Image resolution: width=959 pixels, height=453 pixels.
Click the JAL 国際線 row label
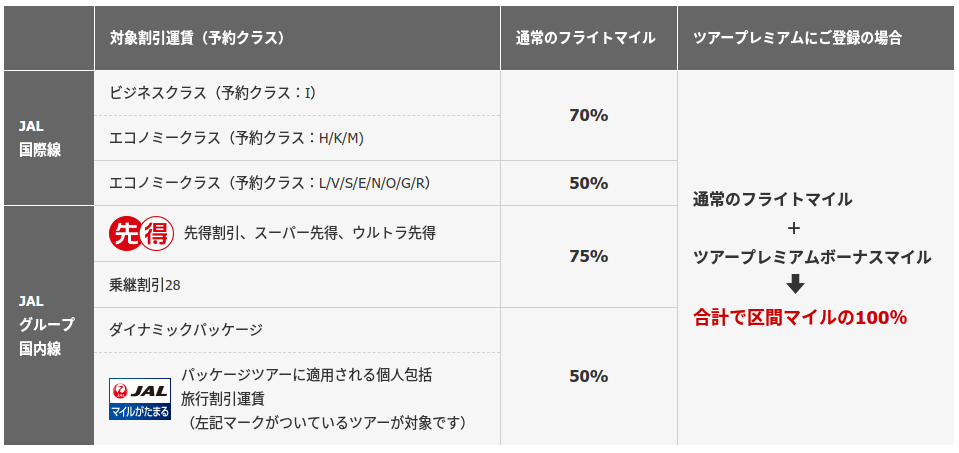pos(48,138)
